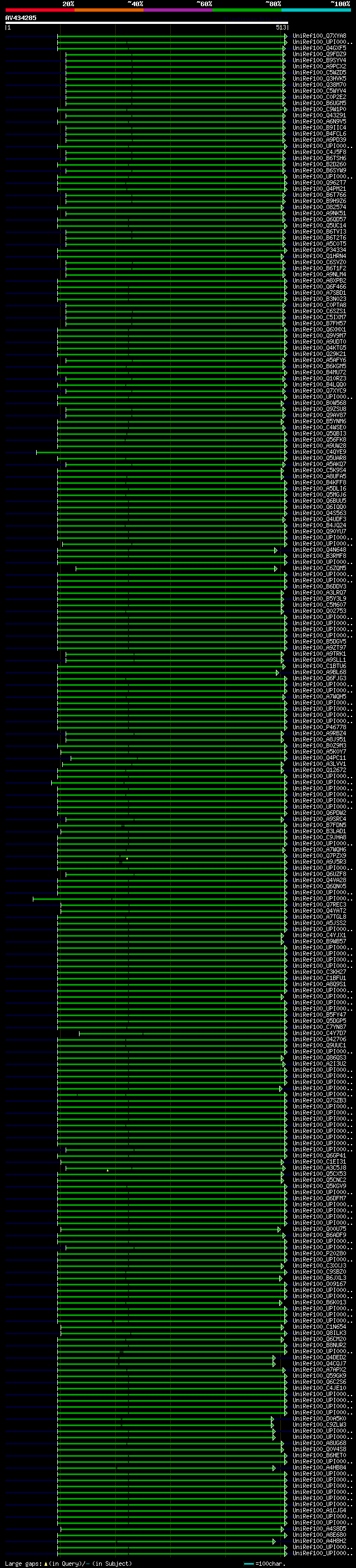
Task: Select the UniRef100_B4FCL6 label
Action: (319, 134)
